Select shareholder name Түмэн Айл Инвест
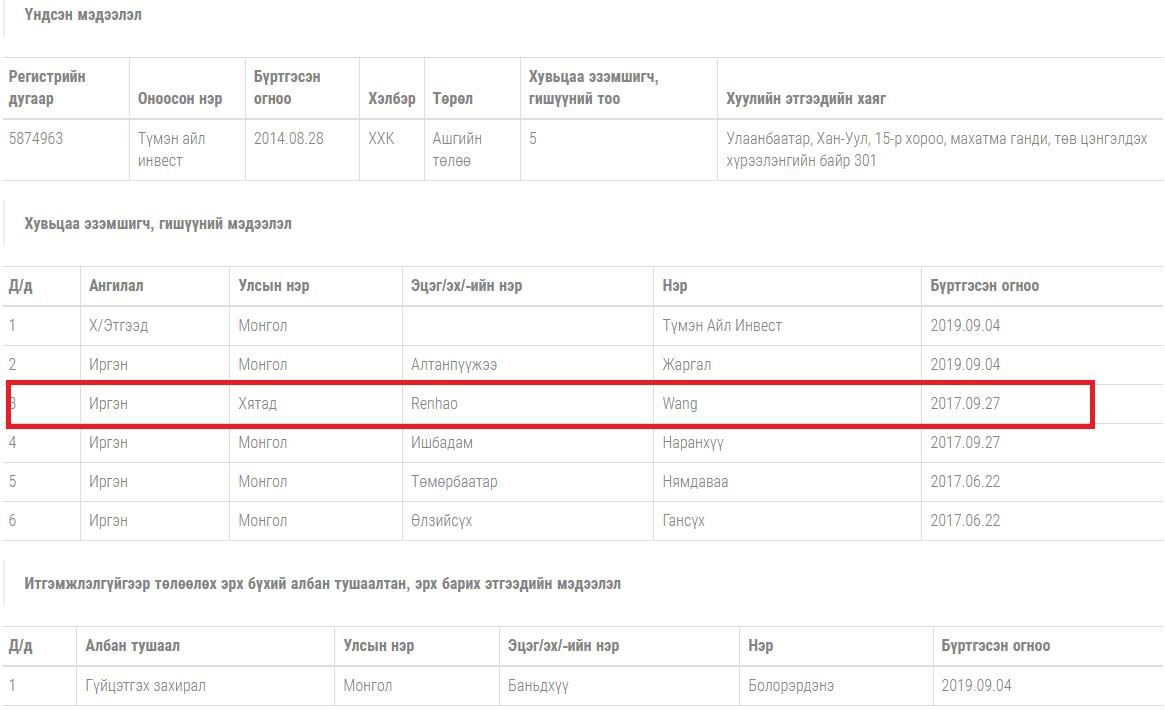This screenshot has height=710, width=1165. point(722,325)
